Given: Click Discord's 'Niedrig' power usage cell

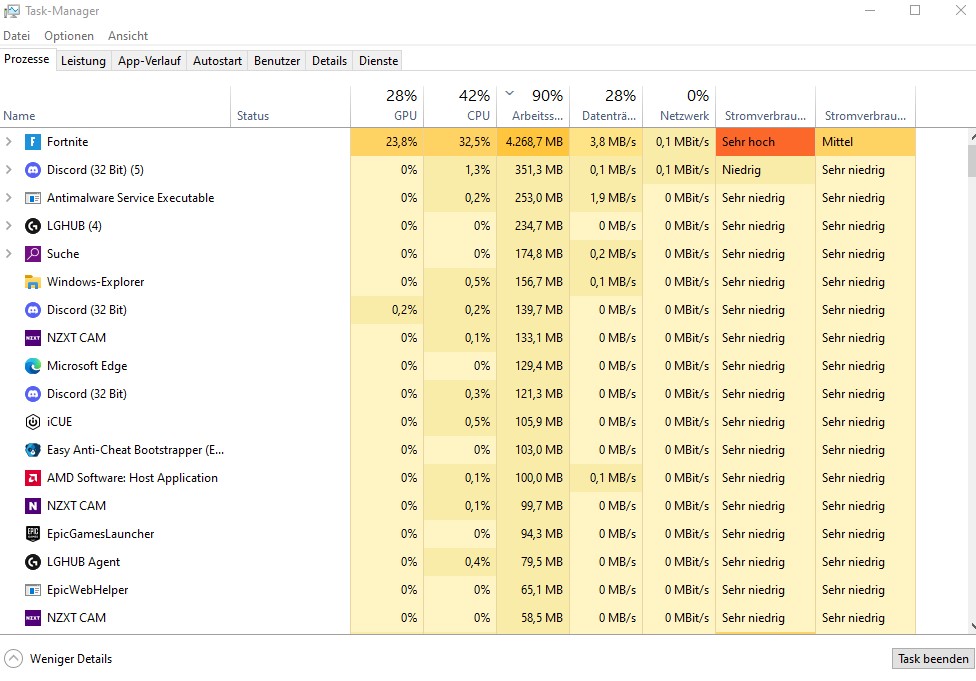Looking at the screenshot, I should (x=766, y=170).
